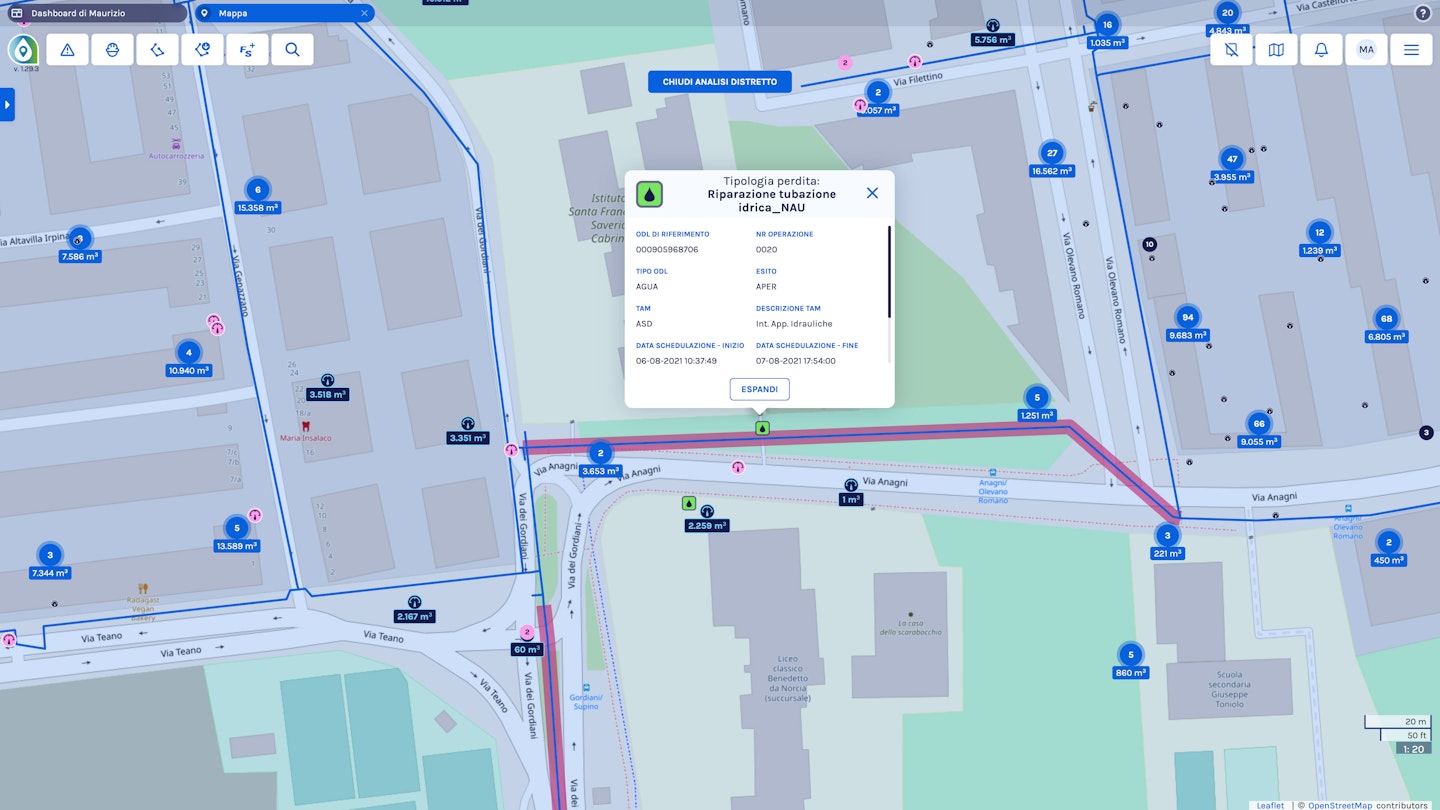This screenshot has height=810, width=1440.
Task: Open the MA user profile menu
Action: point(1366,50)
